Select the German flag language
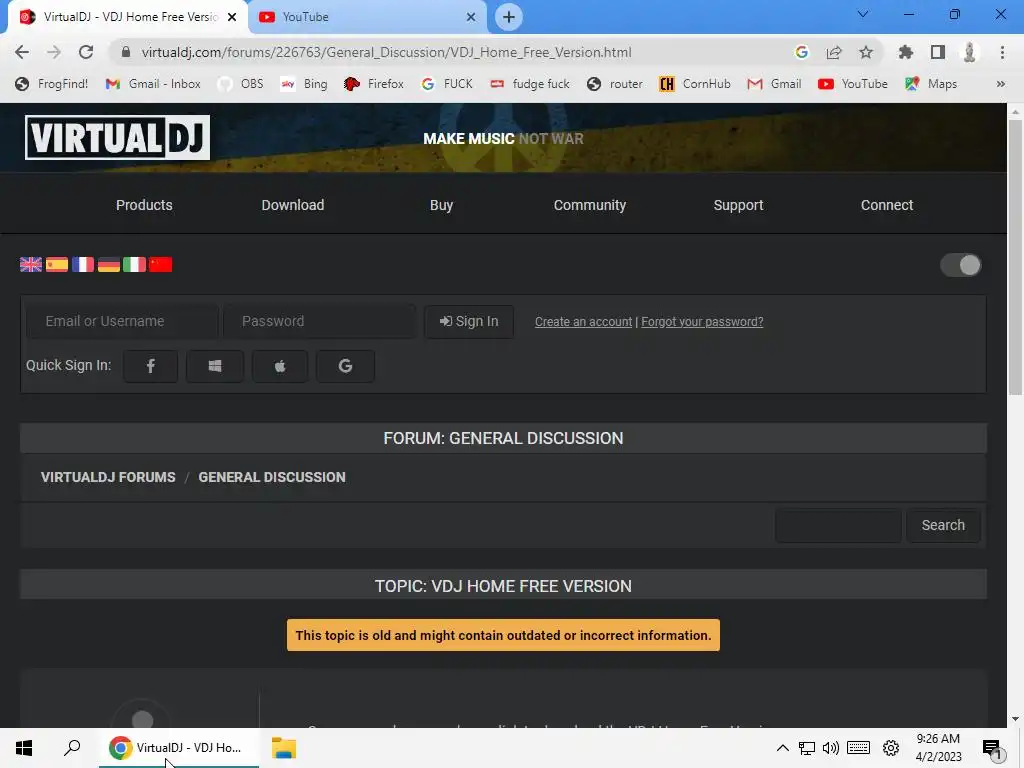1024x768 pixels. coord(108,264)
